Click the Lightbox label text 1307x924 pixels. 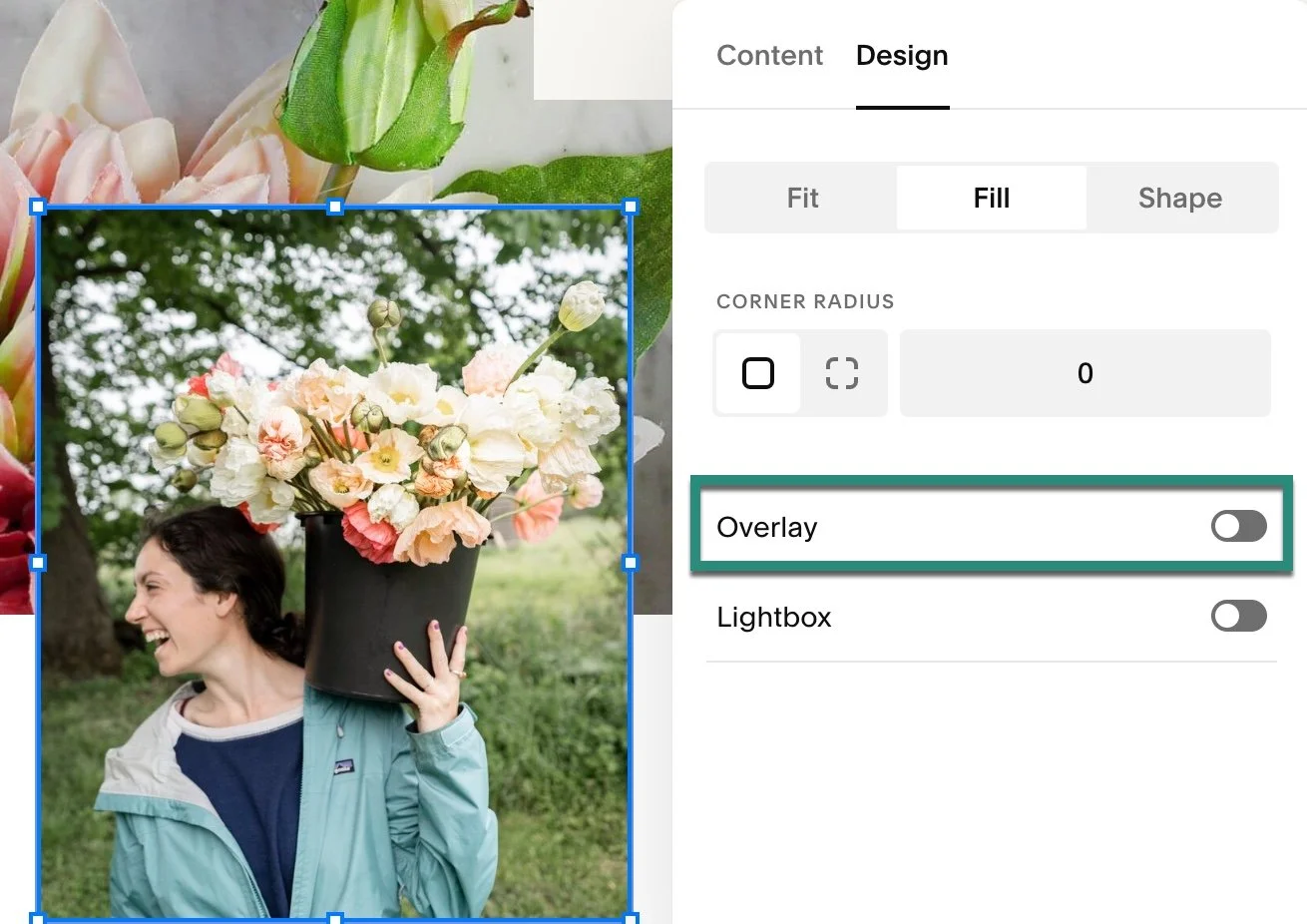(774, 617)
